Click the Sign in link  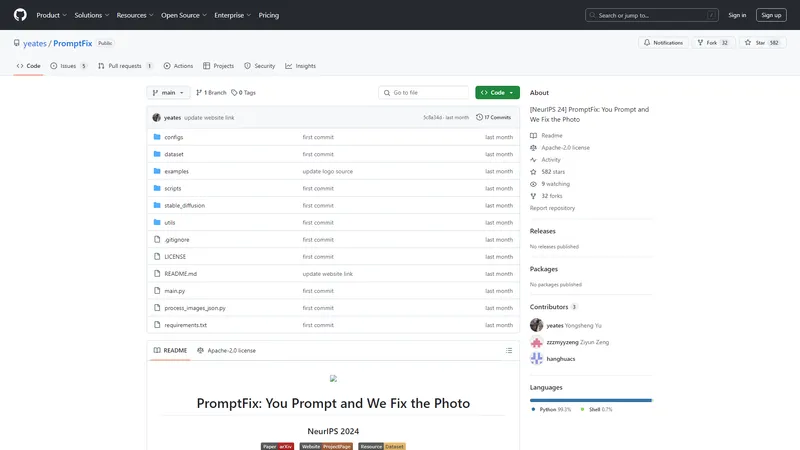[737, 15]
